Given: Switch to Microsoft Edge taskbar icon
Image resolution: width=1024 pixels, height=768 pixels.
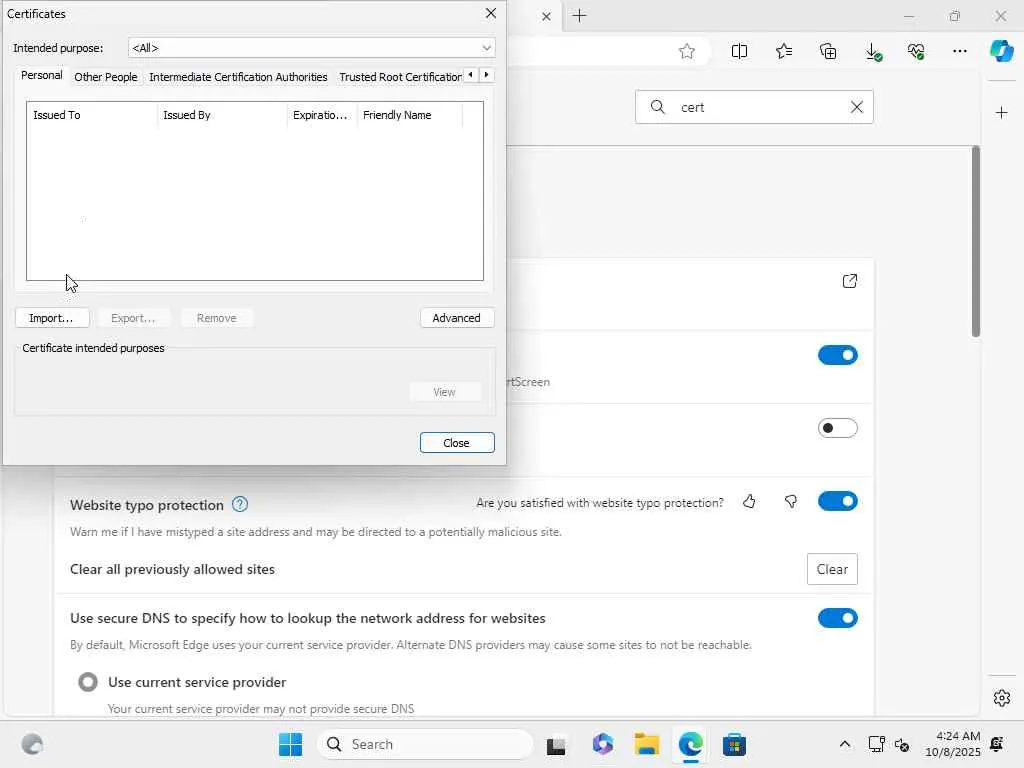Looking at the screenshot, I should click(x=690, y=744).
